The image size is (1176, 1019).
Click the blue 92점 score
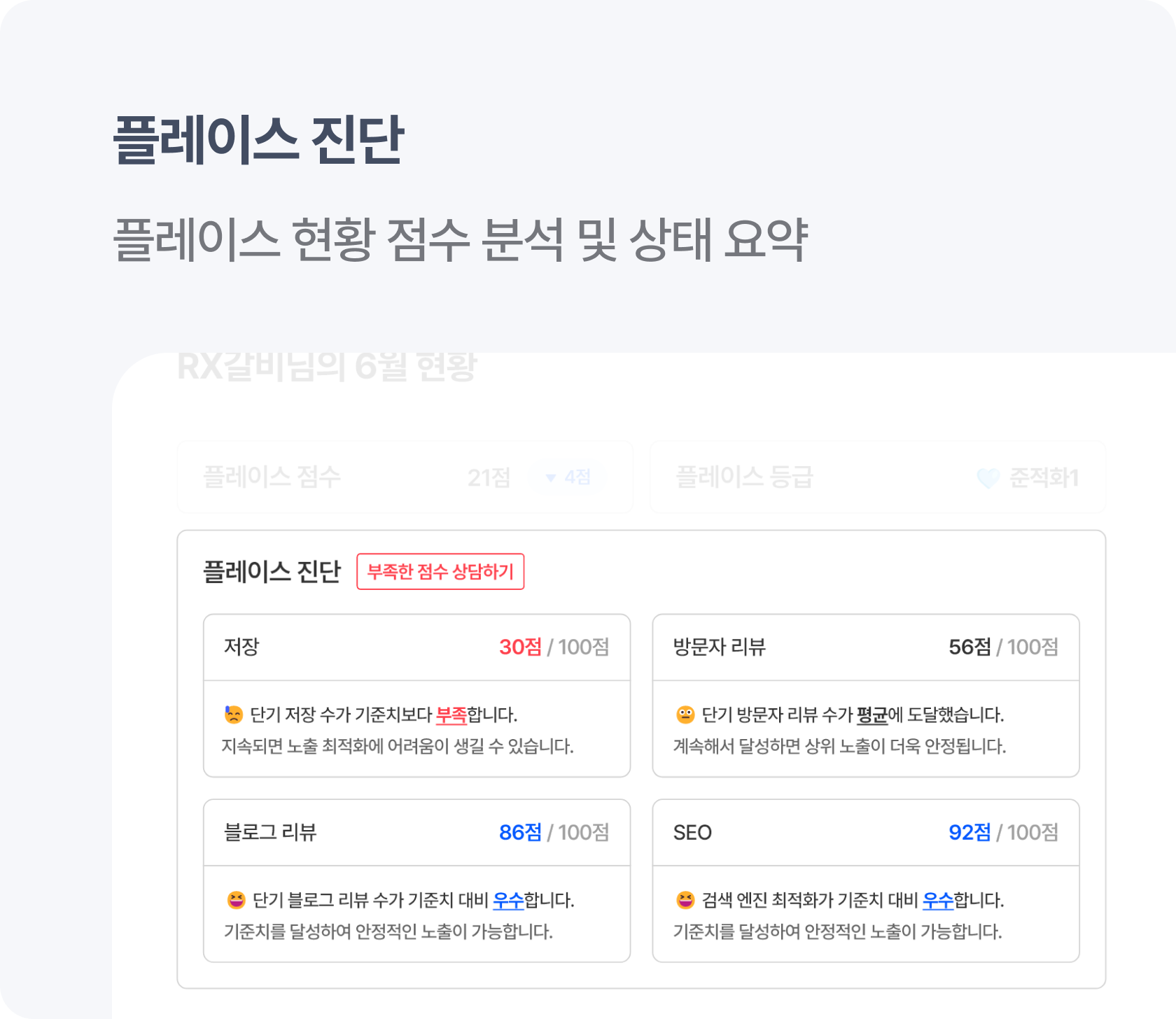point(969,832)
